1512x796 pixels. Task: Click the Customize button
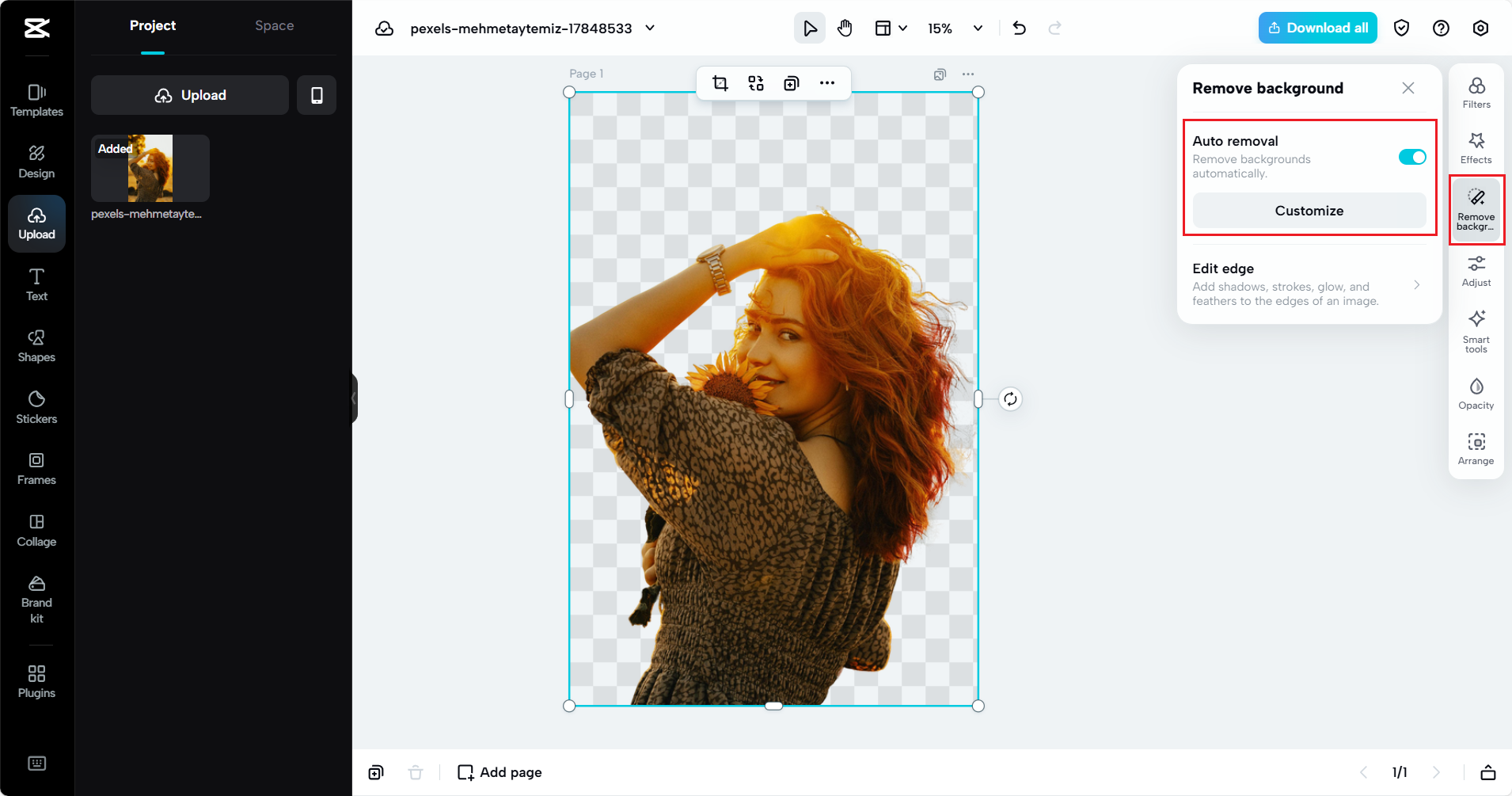1308,210
